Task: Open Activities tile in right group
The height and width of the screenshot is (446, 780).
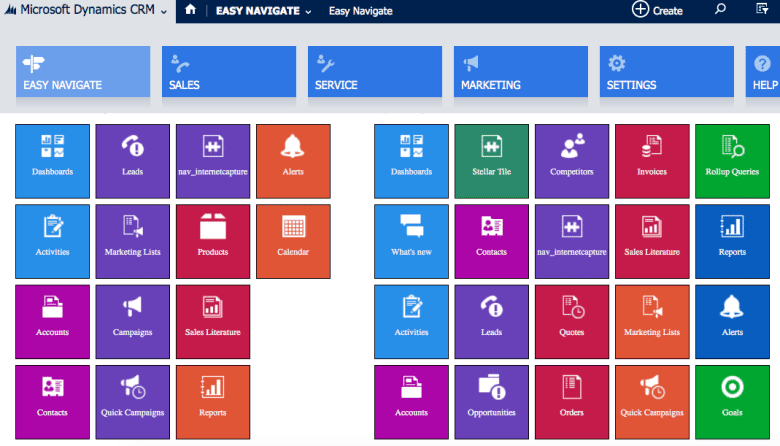Action: pos(411,322)
